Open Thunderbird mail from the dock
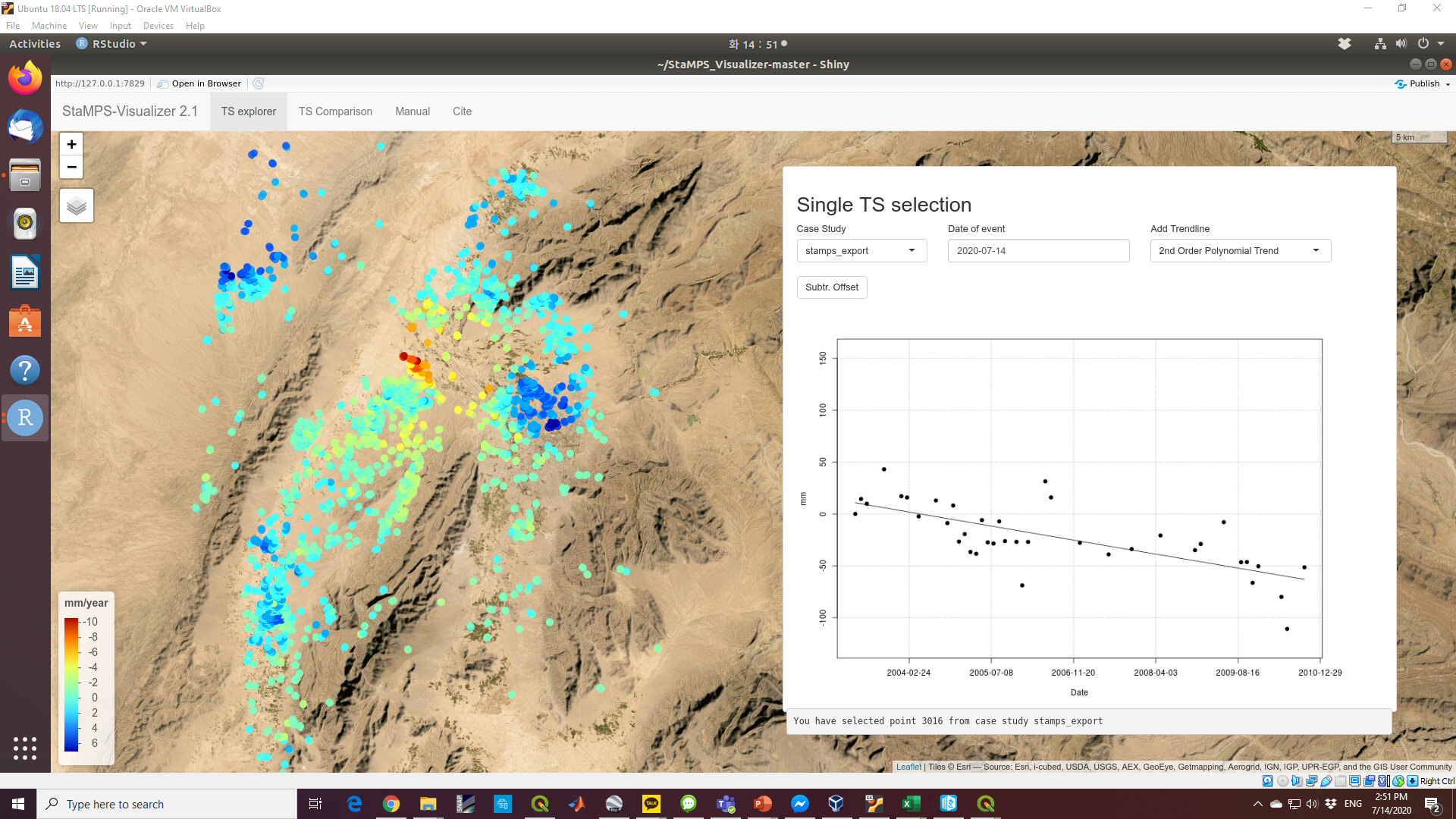This screenshot has height=819, width=1456. (x=25, y=127)
